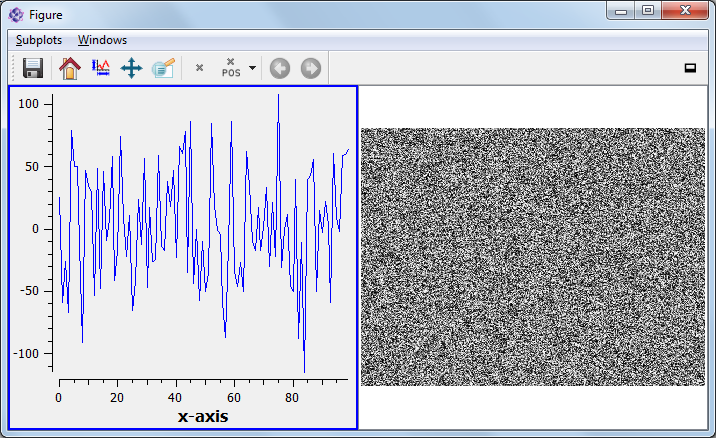Screen dimensions: 716x438
Task: Open the Subplots menu
Action: pos(39,40)
